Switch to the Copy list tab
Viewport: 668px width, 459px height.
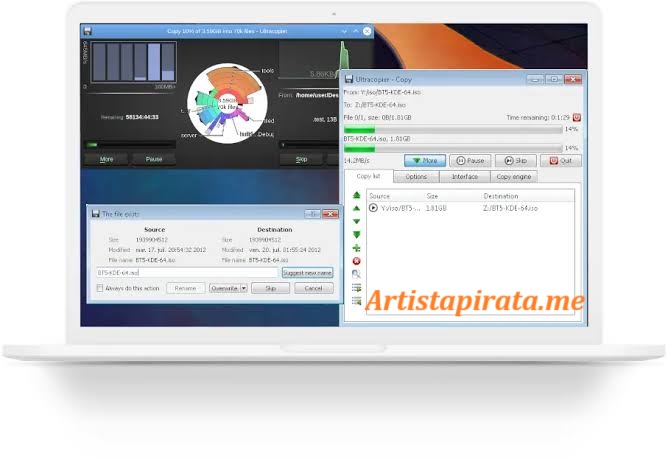point(368,176)
